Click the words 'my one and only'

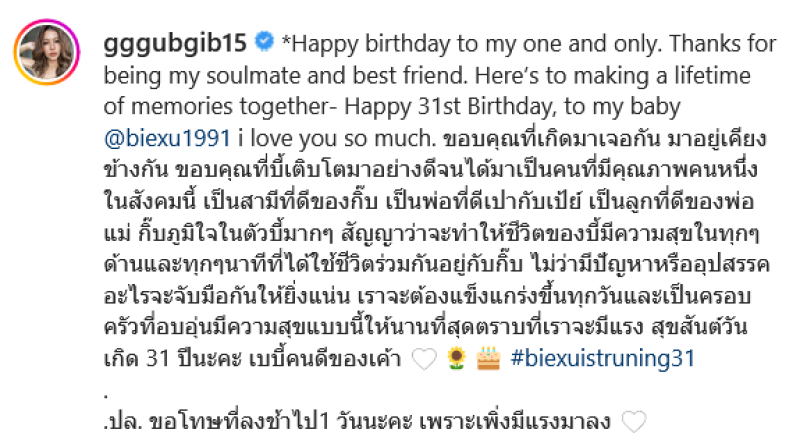click(573, 44)
